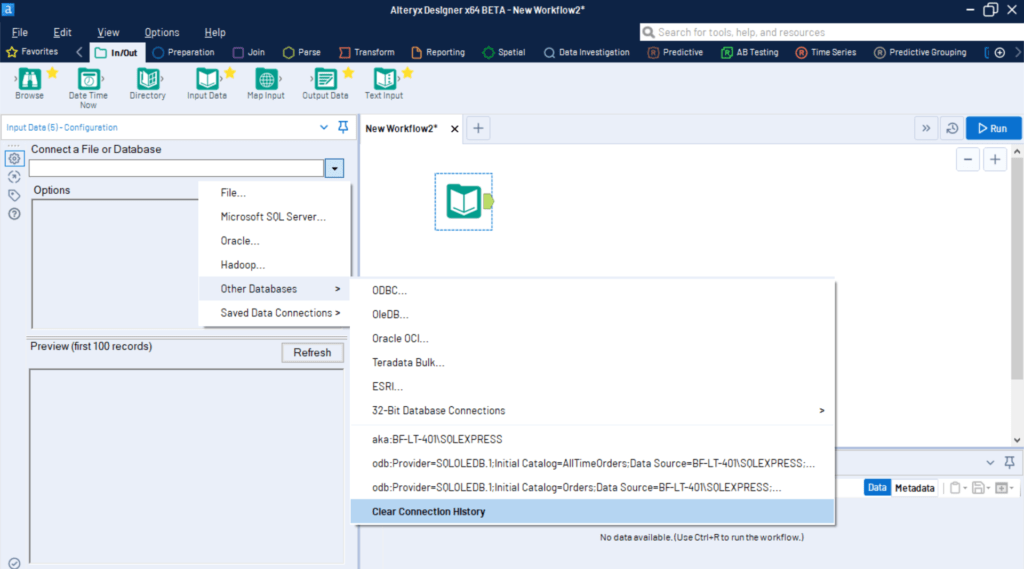Run the workflow
The width and height of the screenshot is (1024, 569).
tap(992, 128)
